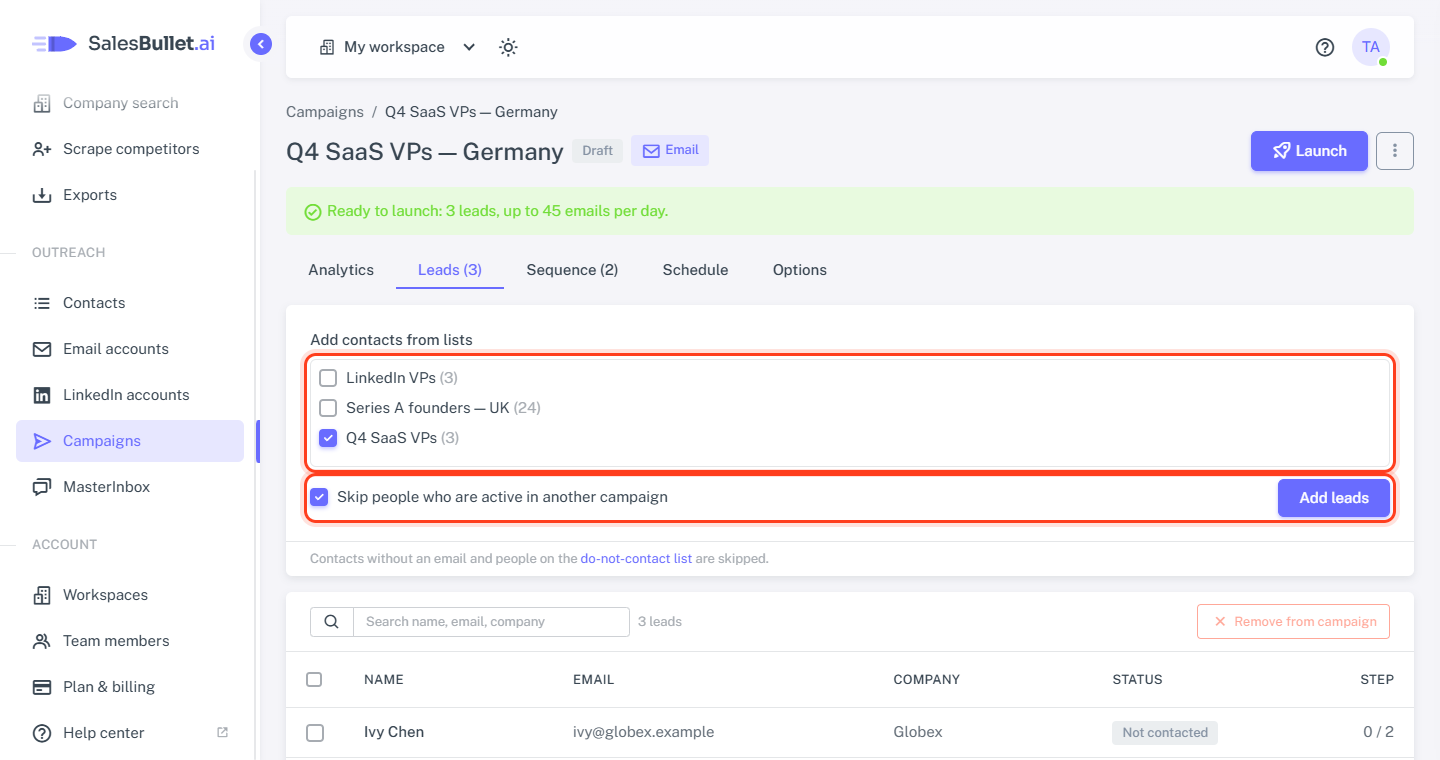
Task: Open the Exports page
Action: coord(130,195)
